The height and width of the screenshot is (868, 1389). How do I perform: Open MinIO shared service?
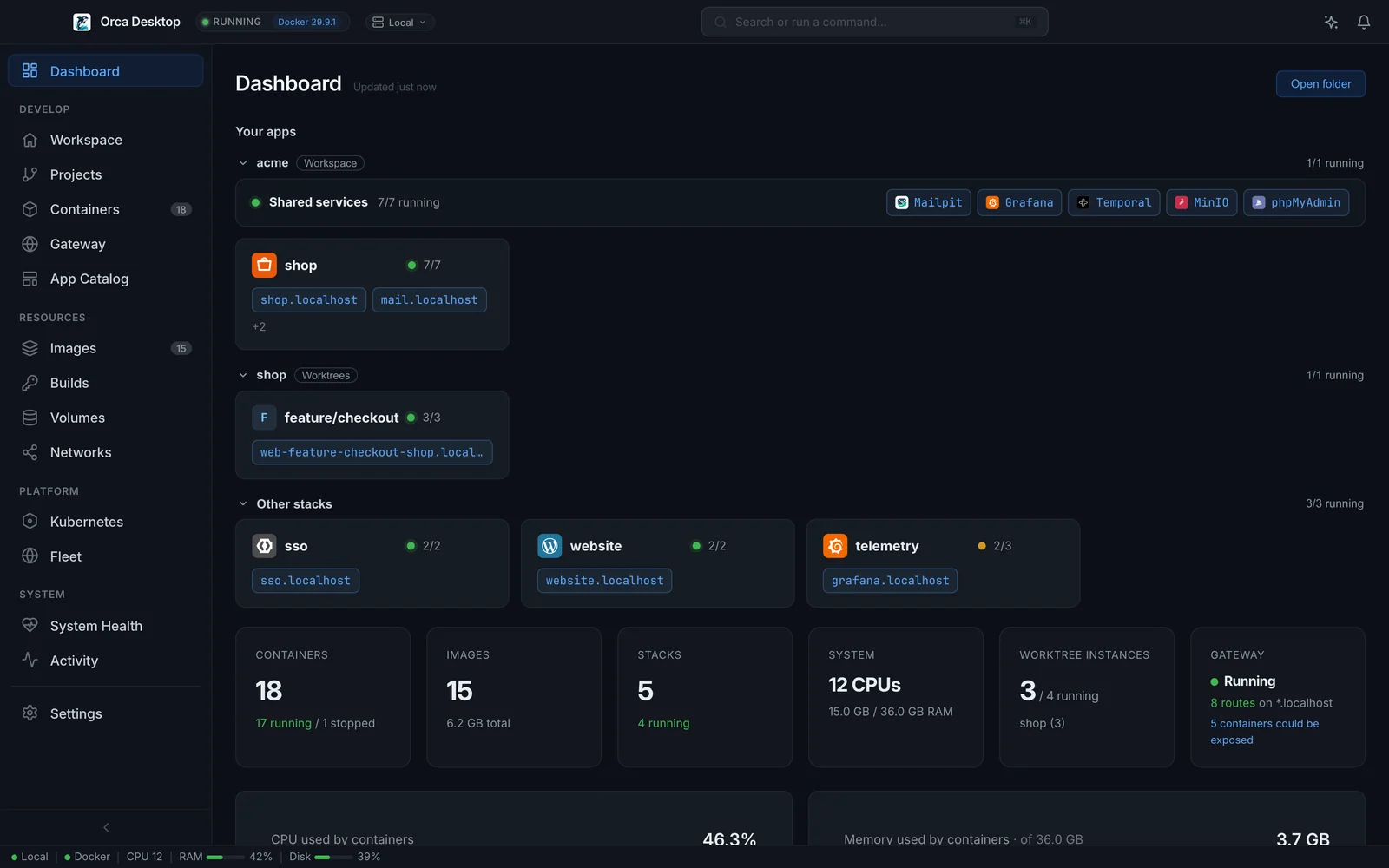[x=1201, y=202]
